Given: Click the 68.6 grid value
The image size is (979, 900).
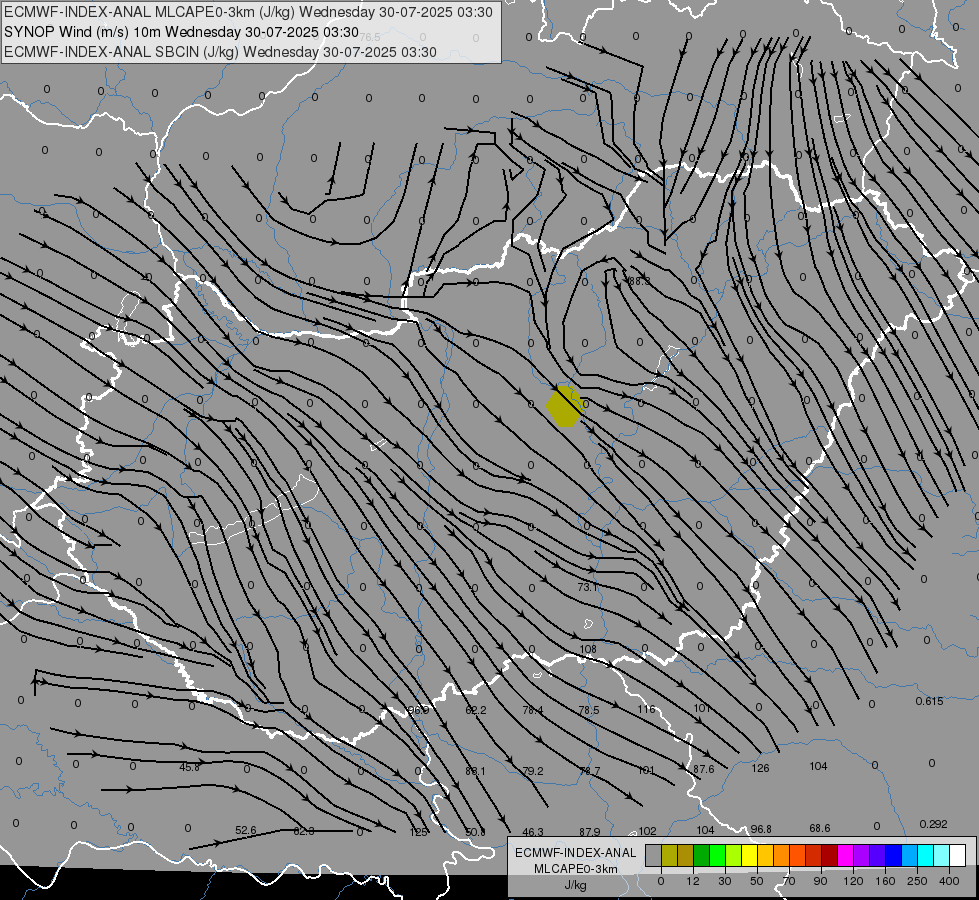Looking at the screenshot, I should tap(820, 828).
